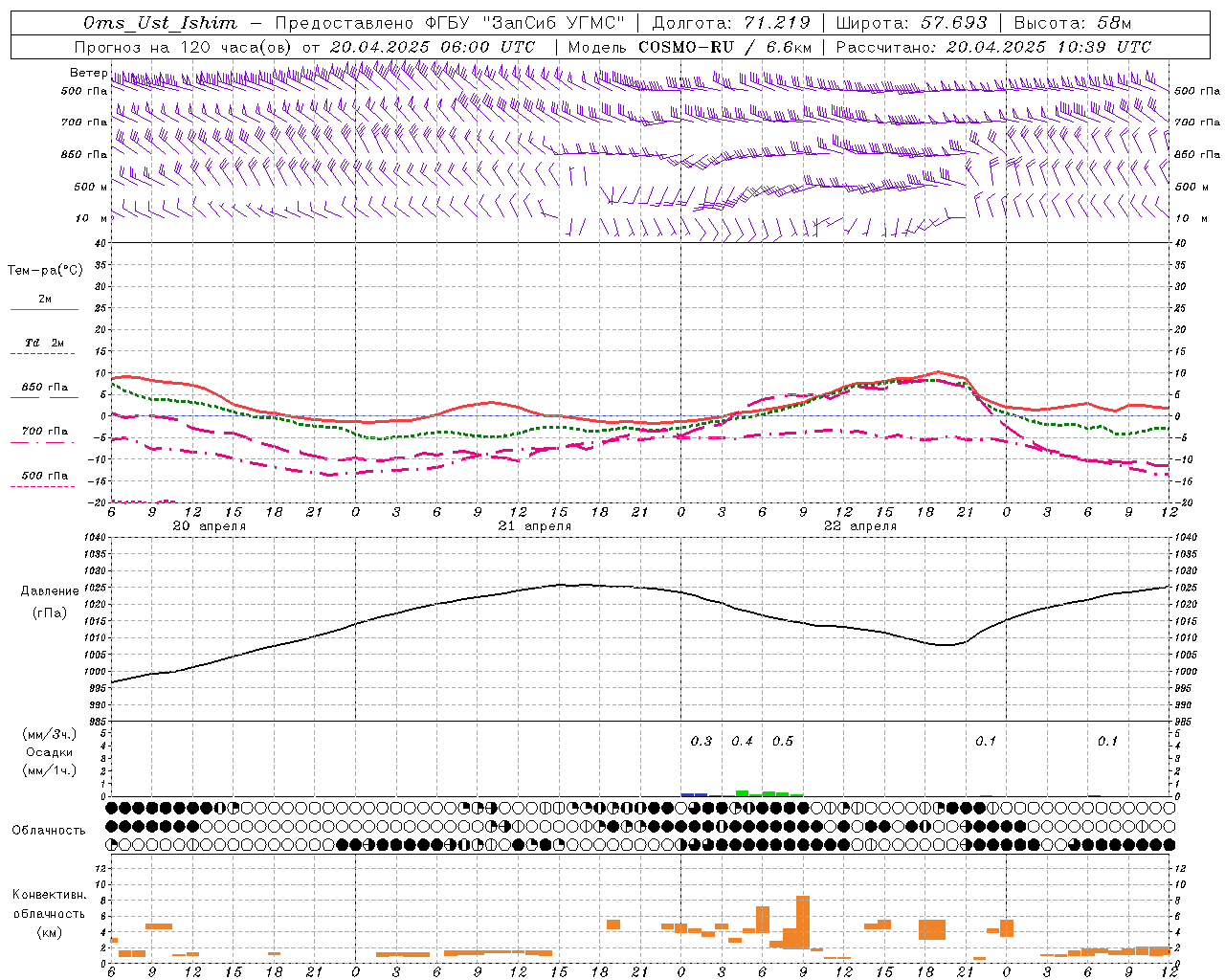
Task: Click the Ветер wind panel label
Action: 88,73
